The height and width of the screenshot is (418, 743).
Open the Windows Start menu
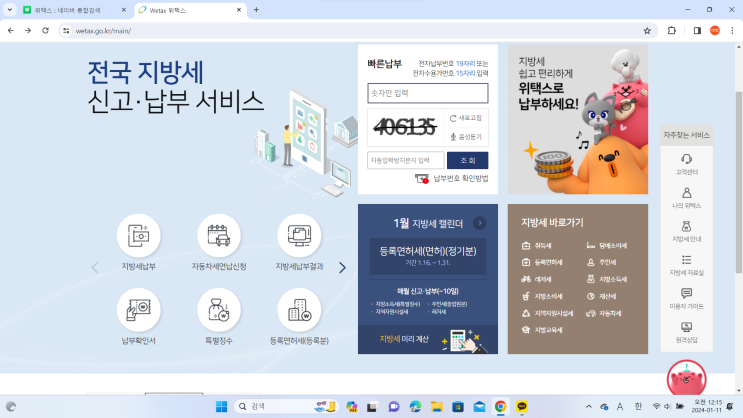(x=221, y=407)
